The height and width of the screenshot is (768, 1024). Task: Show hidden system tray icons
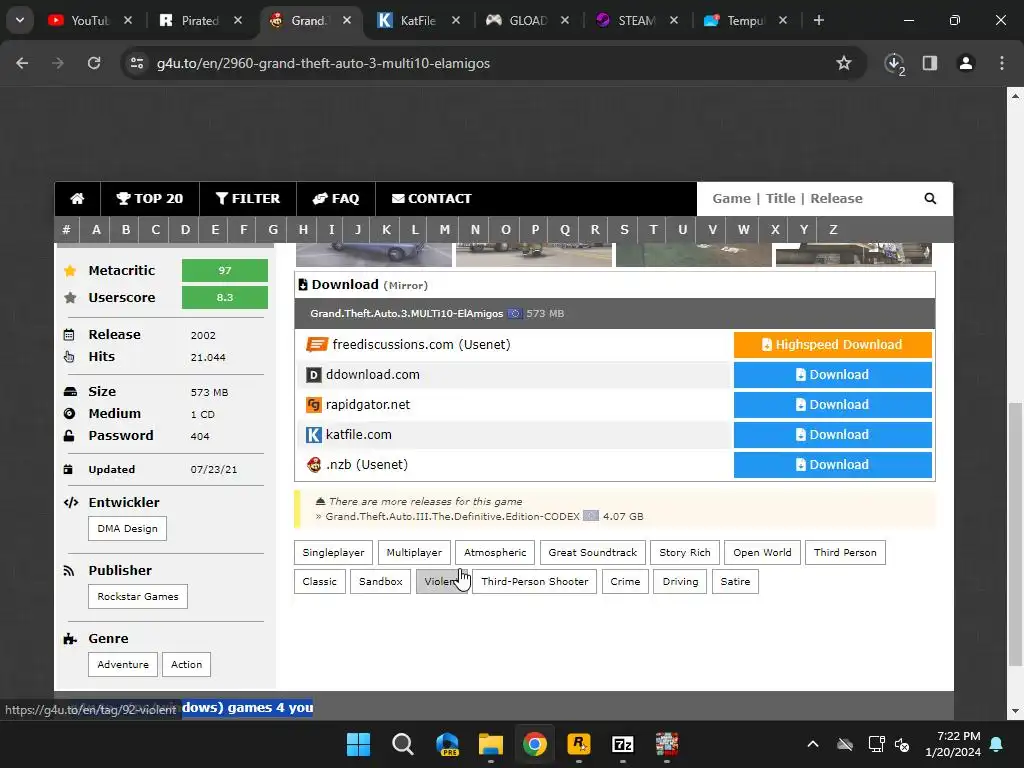(812, 744)
